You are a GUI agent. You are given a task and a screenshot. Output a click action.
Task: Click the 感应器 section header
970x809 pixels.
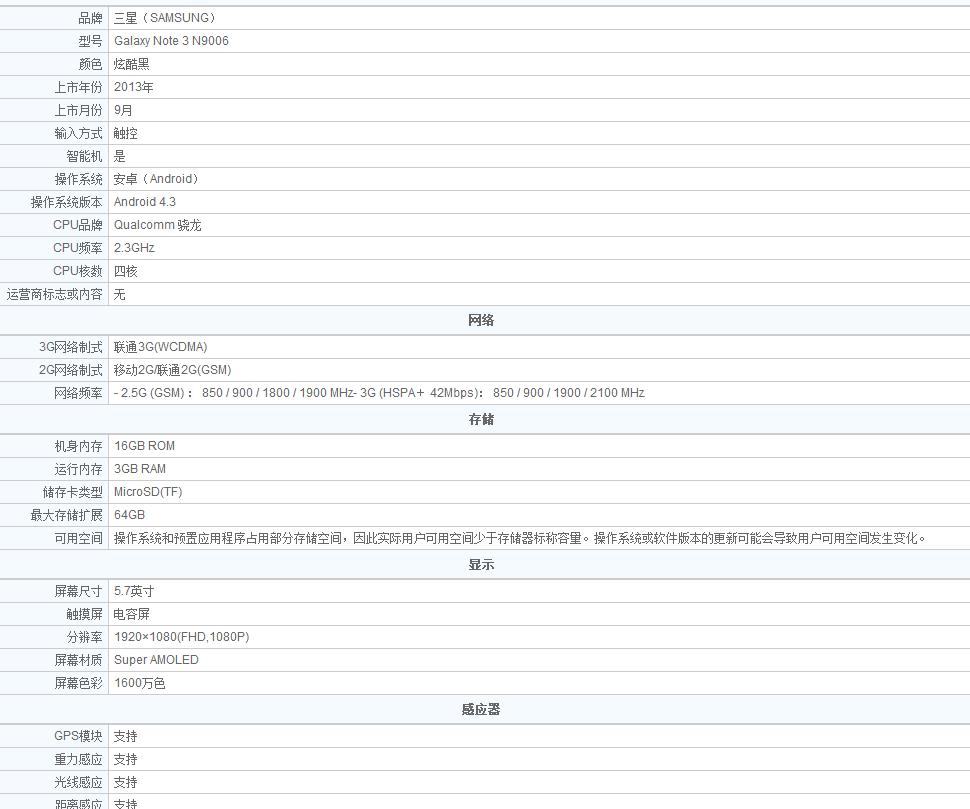[x=481, y=709]
